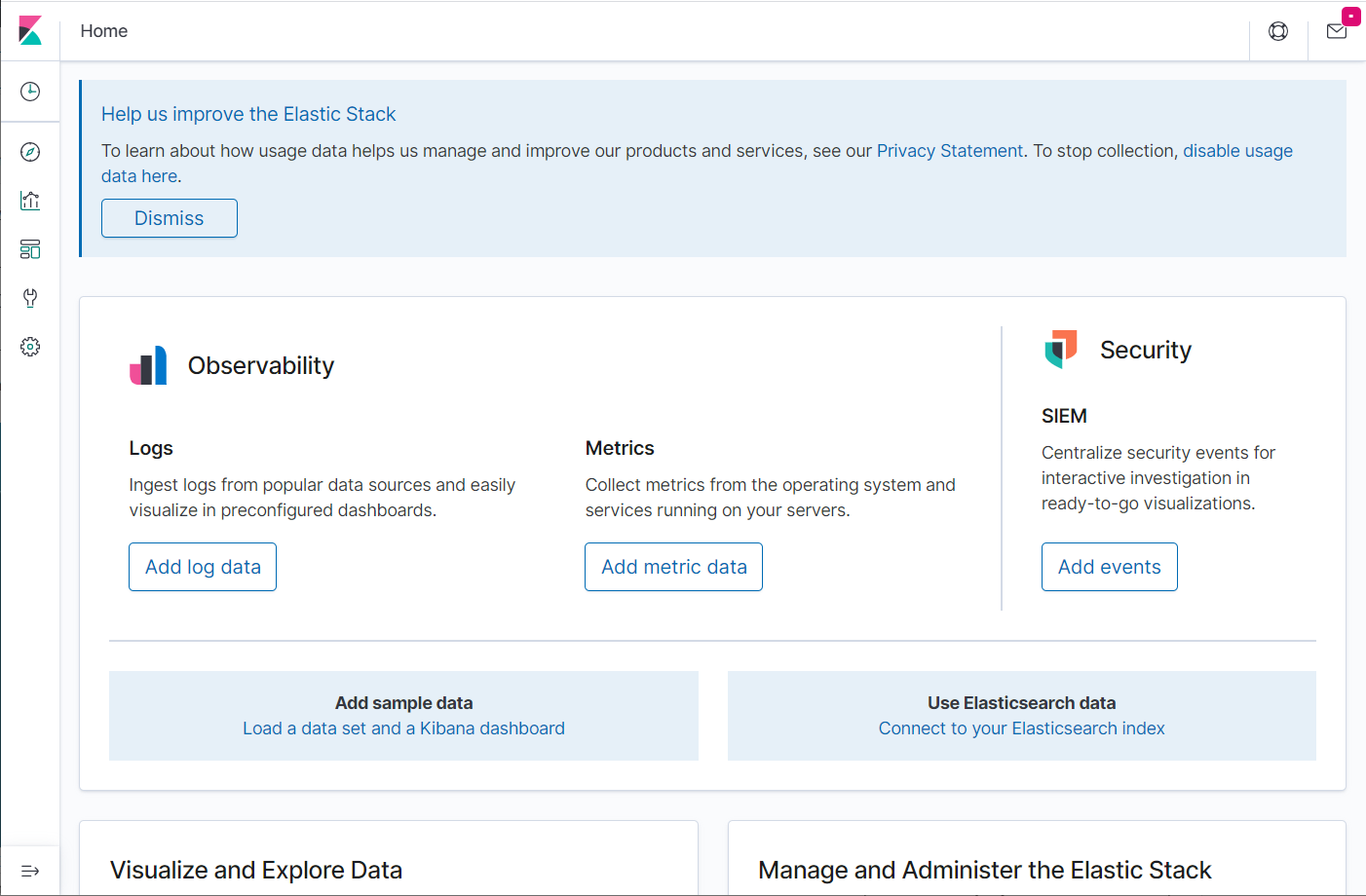Screen dimensions: 1366x896
Task: Open Dev Tools wrench icon
Action: 30,298
